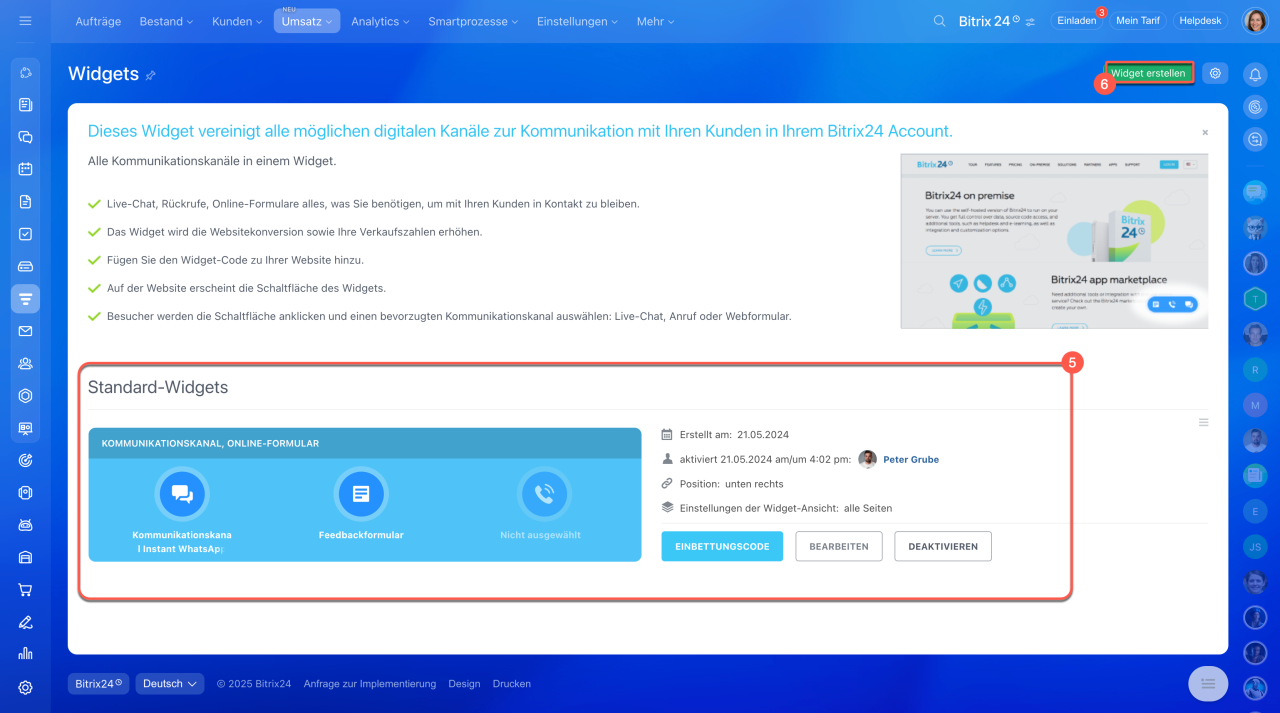The width and height of the screenshot is (1280, 713).
Task: Open the Webmail envelope icon in left sidebar
Action: (26, 331)
